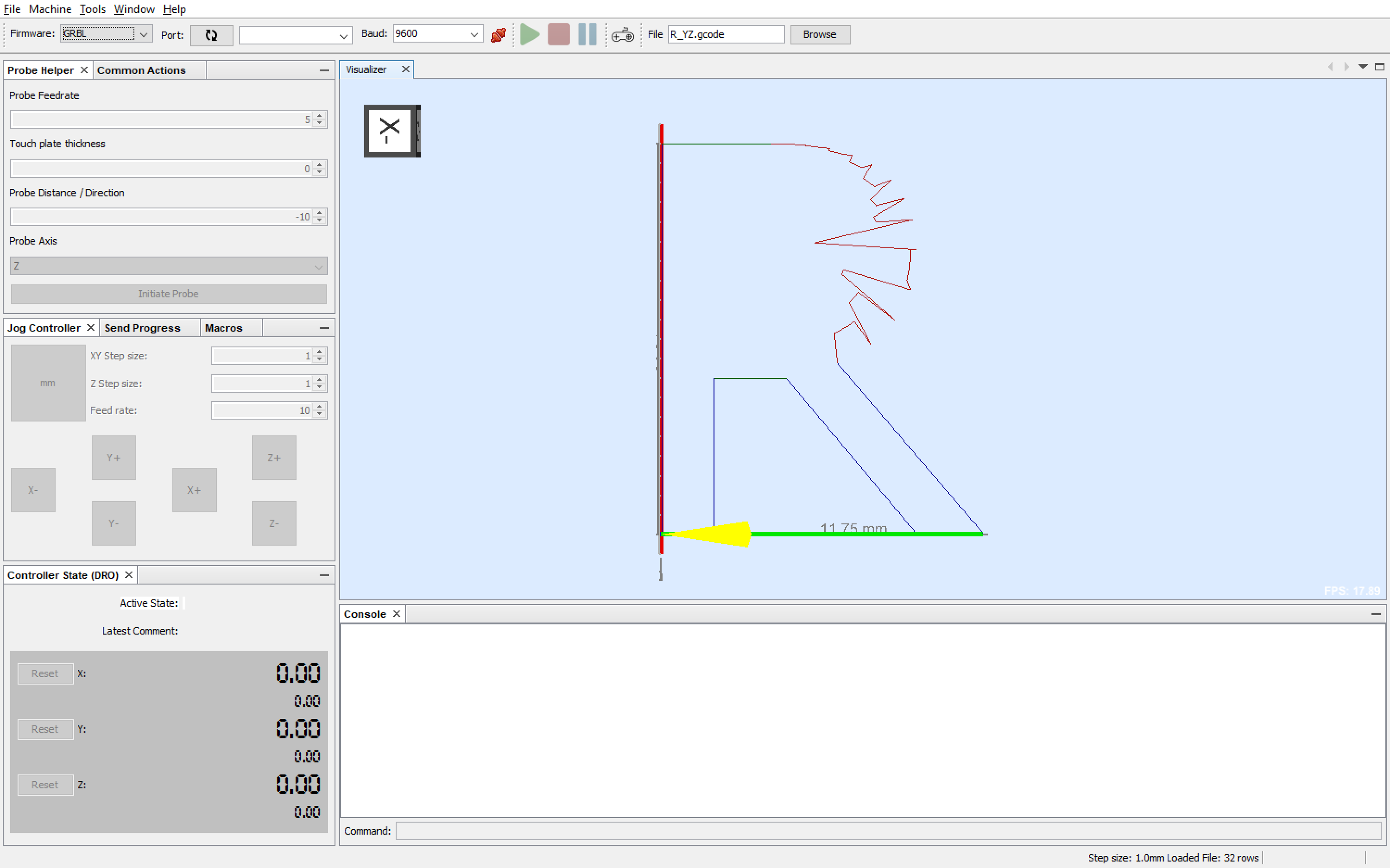Screen dimensions: 1390x868
Task: Open the Firmware dropdown
Action: (144, 34)
